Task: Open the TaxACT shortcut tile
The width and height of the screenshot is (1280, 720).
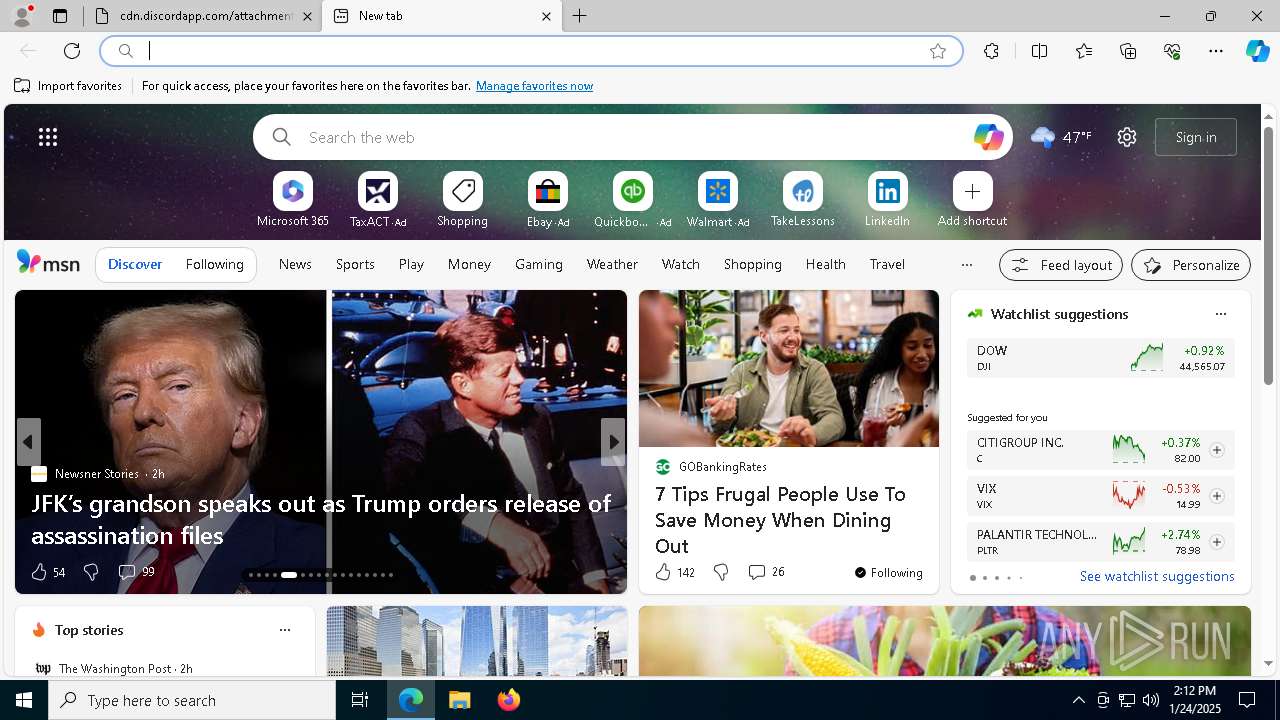Action: pyautogui.click(x=377, y=200)
